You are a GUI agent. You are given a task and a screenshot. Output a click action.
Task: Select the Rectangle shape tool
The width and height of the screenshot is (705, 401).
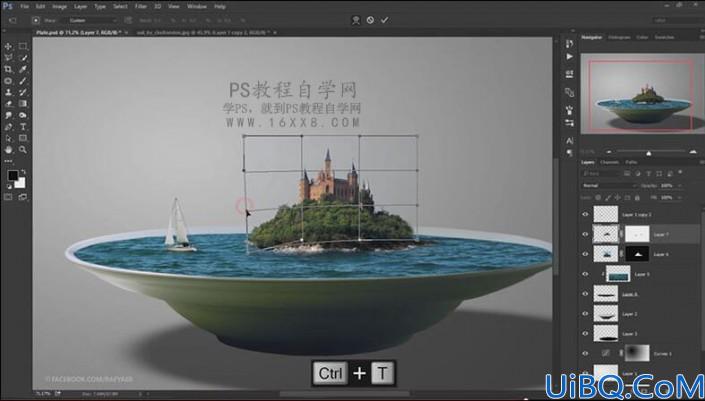click(x=23, y=138)
